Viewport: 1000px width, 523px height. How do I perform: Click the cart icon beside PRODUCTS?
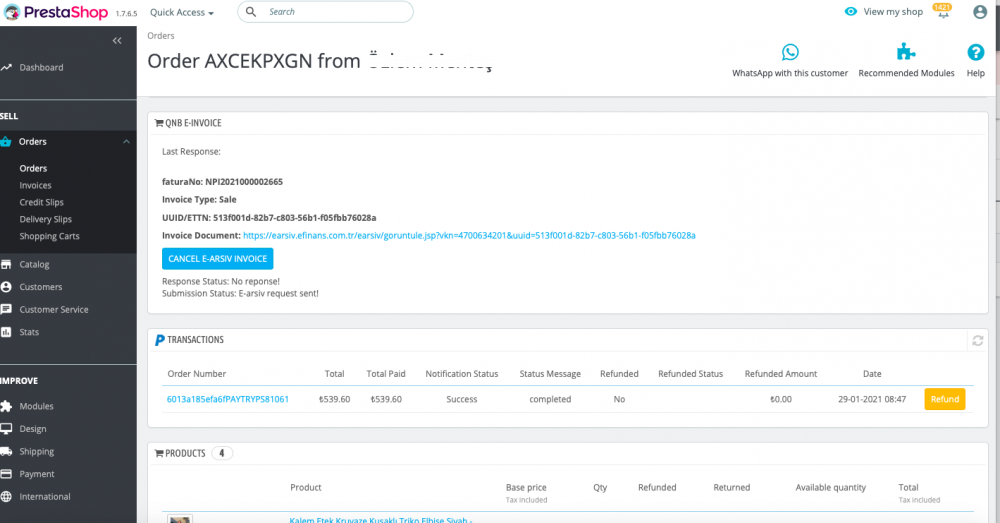tap(159, 453)
